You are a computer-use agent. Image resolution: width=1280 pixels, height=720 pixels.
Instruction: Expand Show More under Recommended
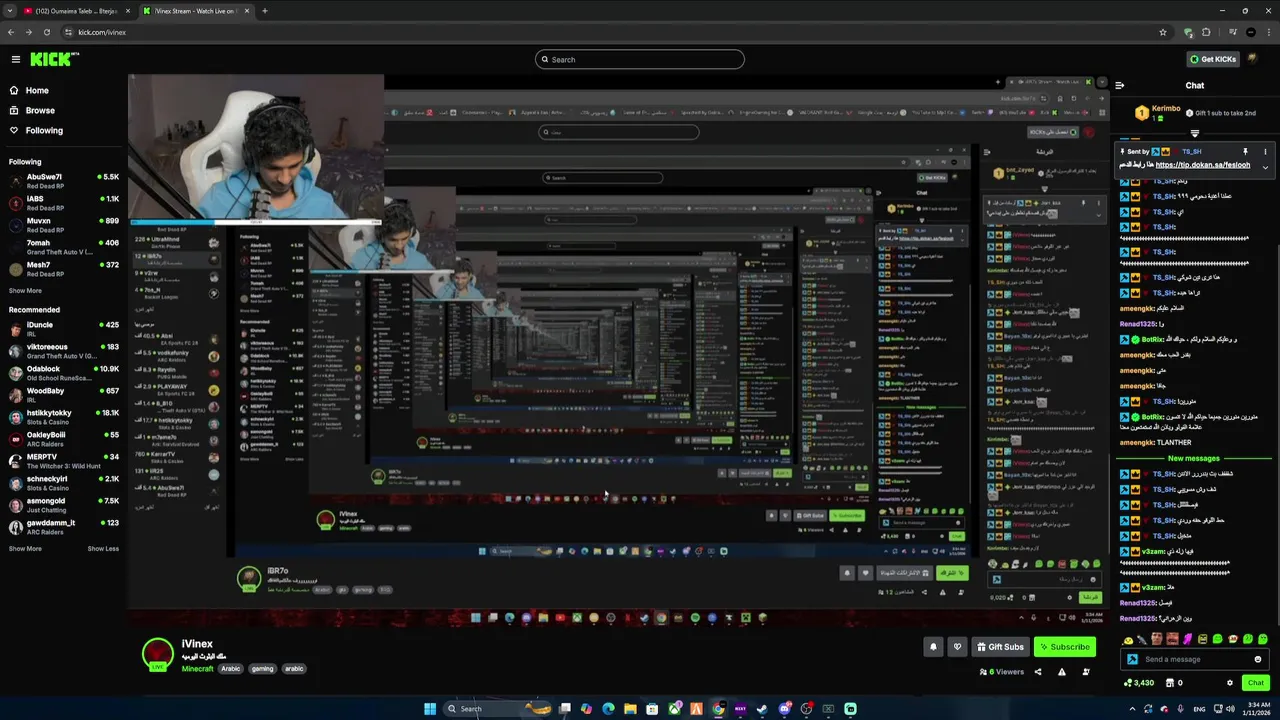26,549
